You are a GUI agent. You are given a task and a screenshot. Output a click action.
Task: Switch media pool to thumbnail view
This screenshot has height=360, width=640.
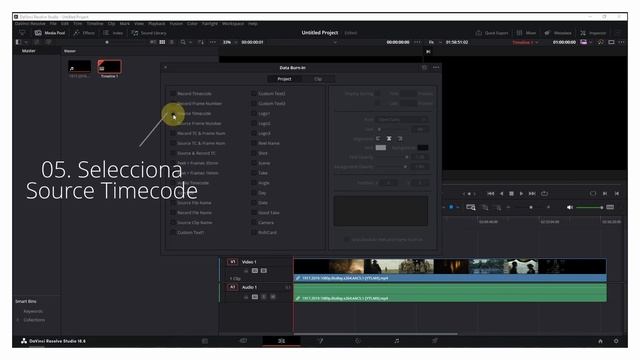pyautogui.click(x=162, y=42)
